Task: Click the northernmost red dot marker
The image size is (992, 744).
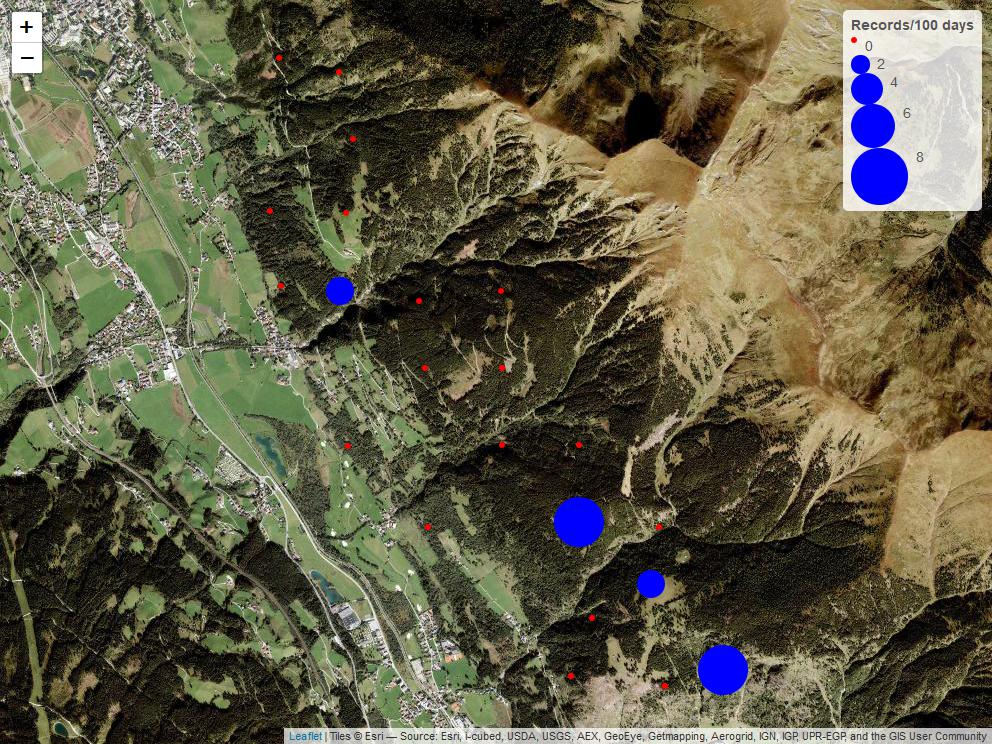Action: coord(279,58)
